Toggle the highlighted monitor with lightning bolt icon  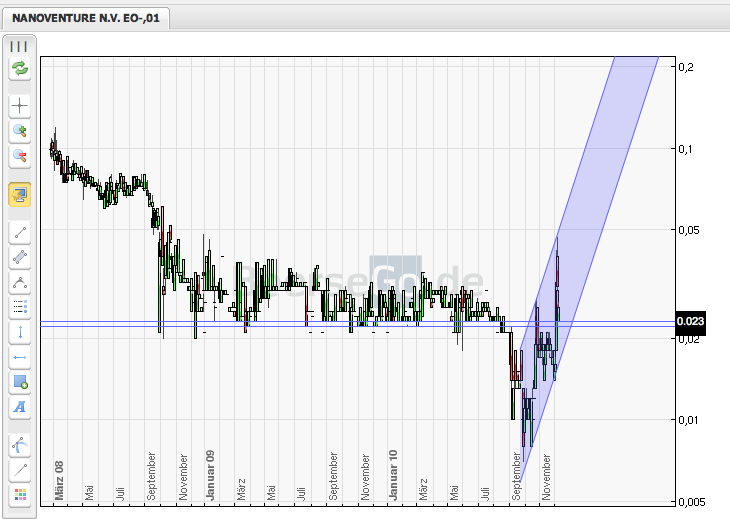point(20,195)
